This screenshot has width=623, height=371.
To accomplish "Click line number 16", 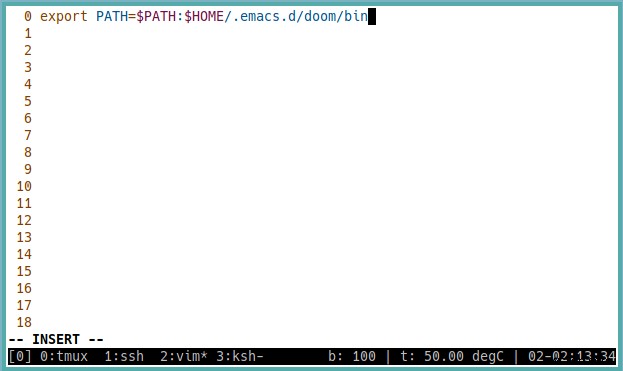I will point(24,288).
